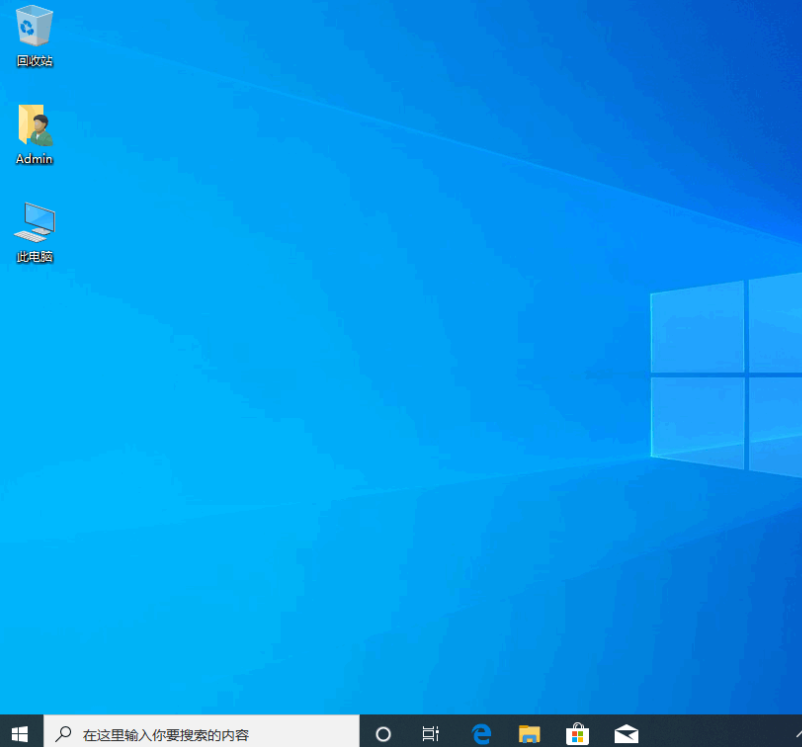Screen dimensions: 802x747
Task: Open the Start menu
Action: coord(18,732)
